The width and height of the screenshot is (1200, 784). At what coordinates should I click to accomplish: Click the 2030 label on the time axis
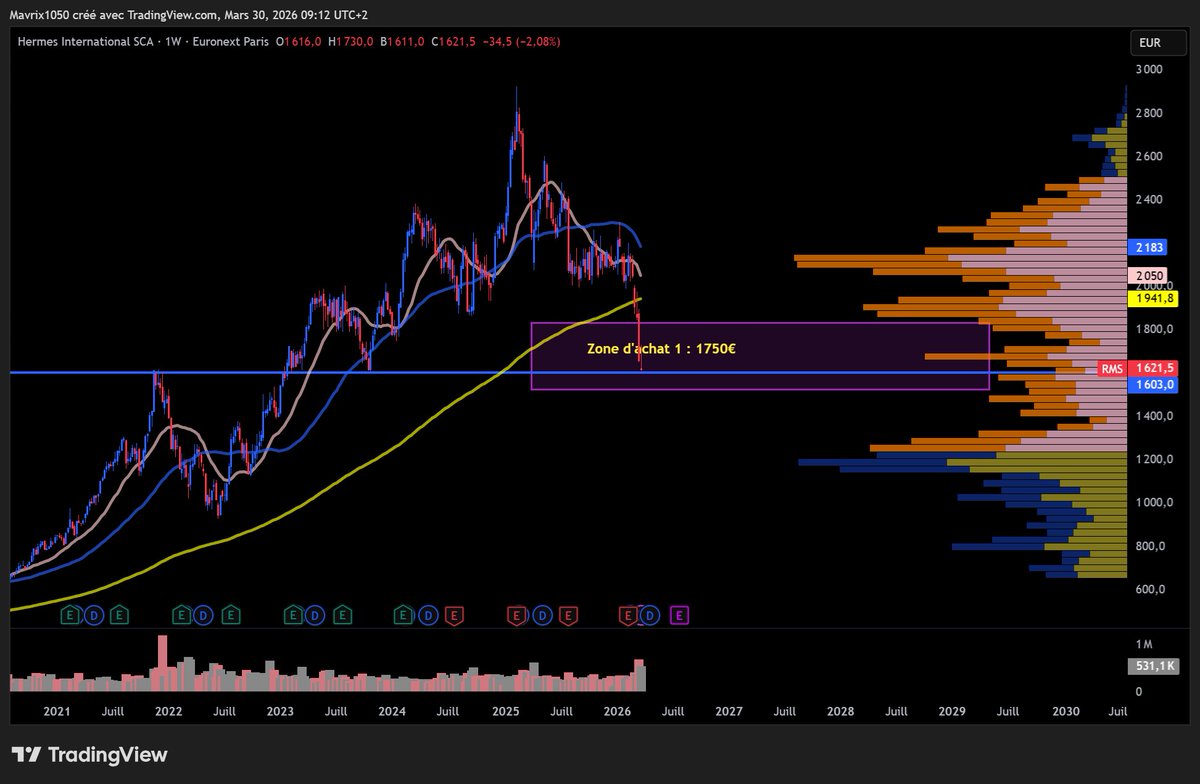coord(1066,711)
